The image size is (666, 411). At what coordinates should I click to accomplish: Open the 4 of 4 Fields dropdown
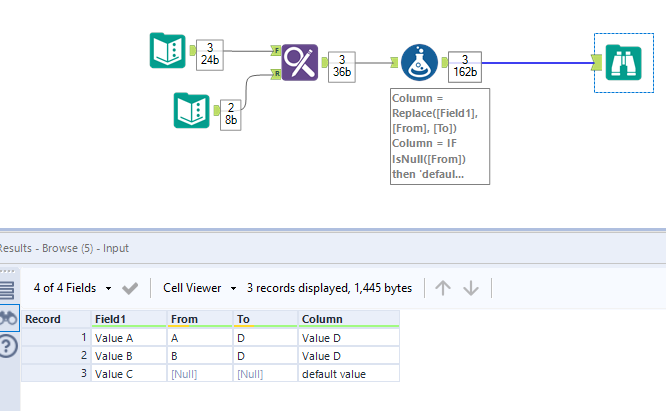(72, 288)
